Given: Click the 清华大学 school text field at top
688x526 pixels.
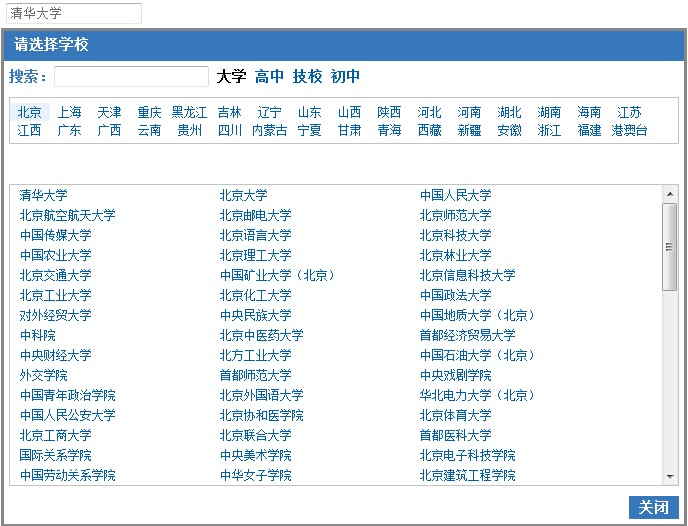Looking at the screenshot, I should [72, 13].
